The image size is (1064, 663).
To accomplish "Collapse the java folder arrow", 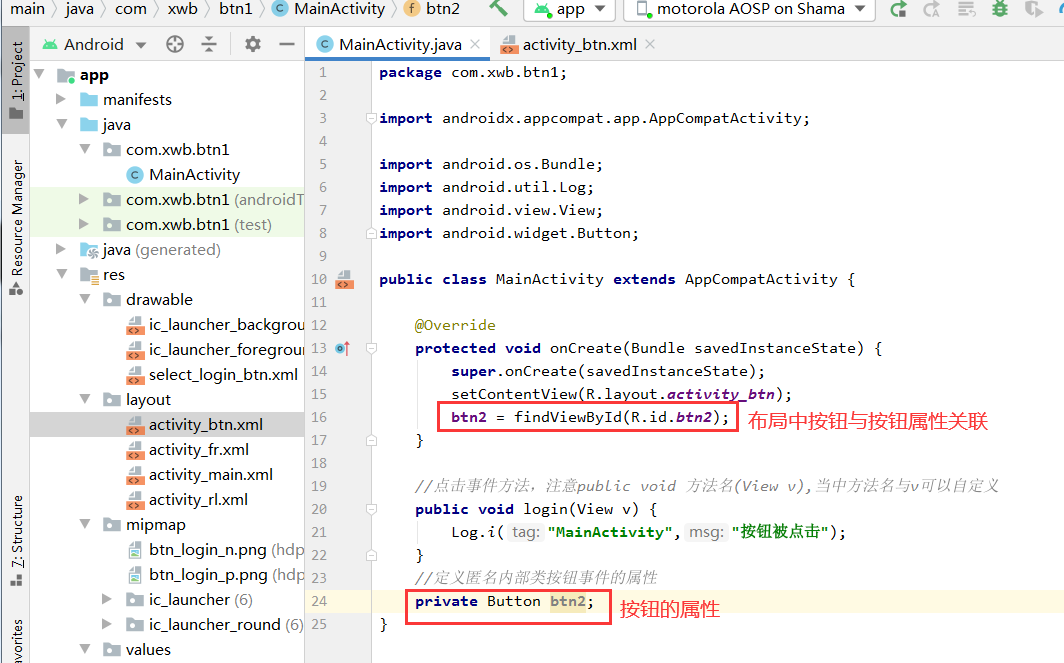I will [62, 124].
